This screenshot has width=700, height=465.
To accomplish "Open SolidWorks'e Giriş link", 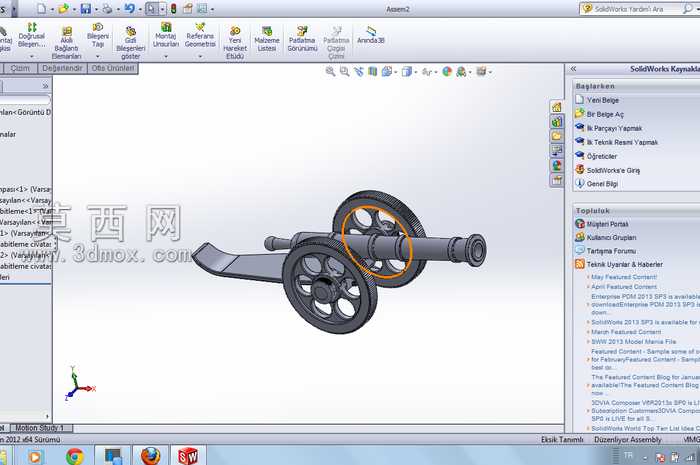I will [613, 170].
